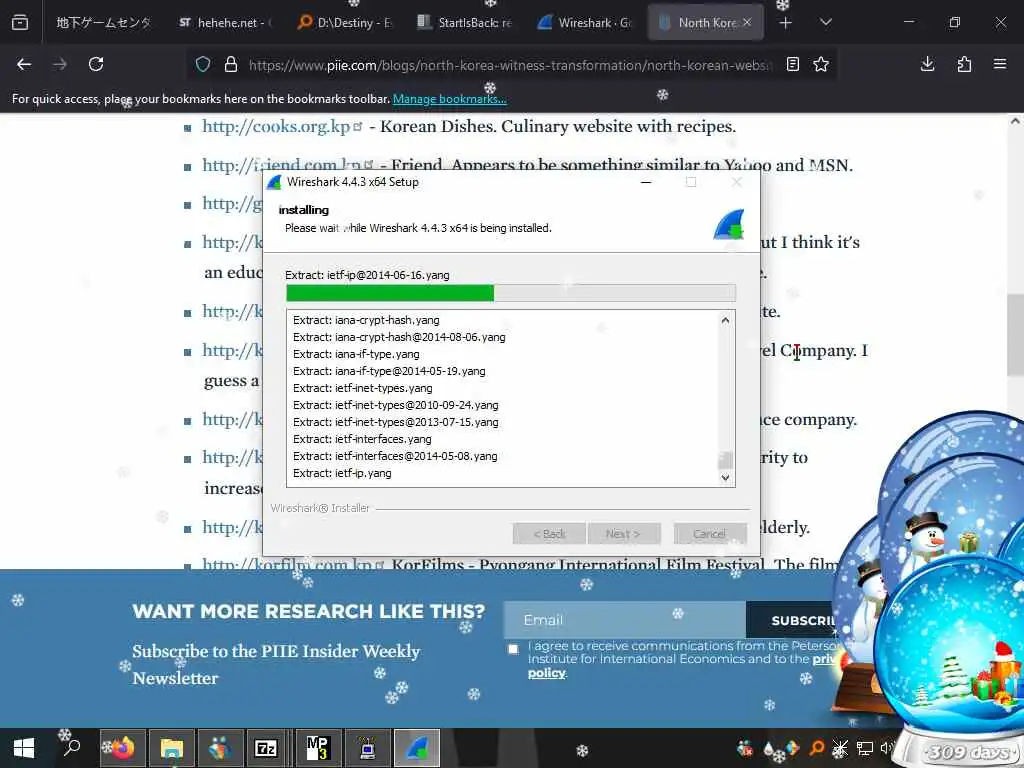The height and width of the screenshot is (768, 1024).
Task: Click the disabled Back button in installer
Action: 549,534
